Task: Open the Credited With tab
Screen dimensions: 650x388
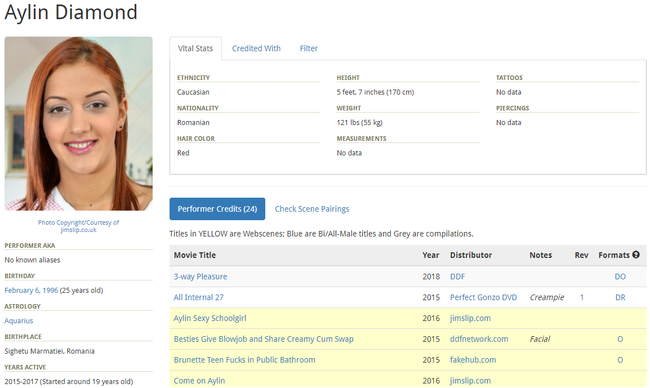Action: point(256,48)
